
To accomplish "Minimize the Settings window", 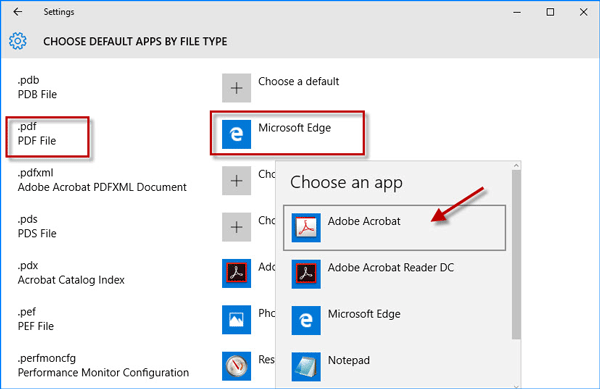I will 517,12.
